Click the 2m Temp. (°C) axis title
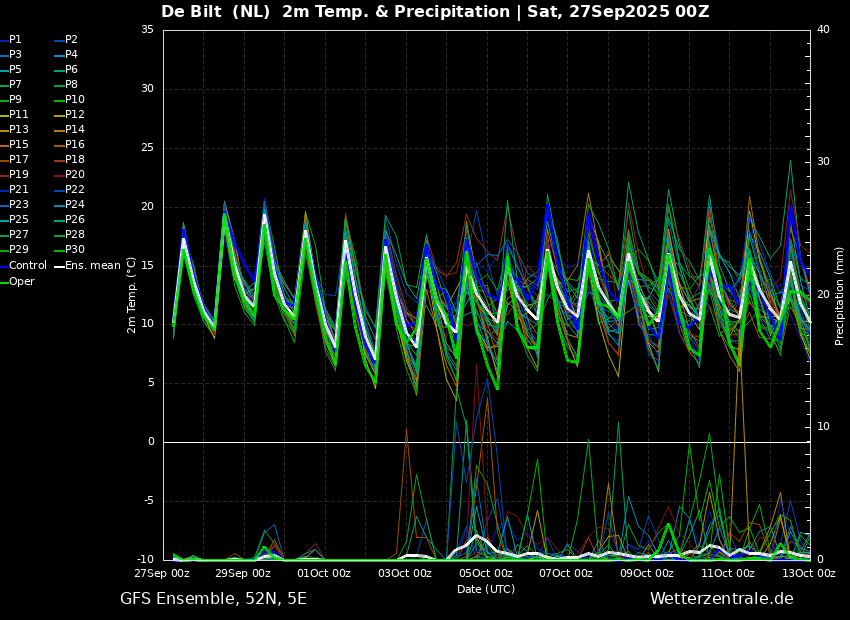Screen dimensions: 850x620 click(131, 295)
